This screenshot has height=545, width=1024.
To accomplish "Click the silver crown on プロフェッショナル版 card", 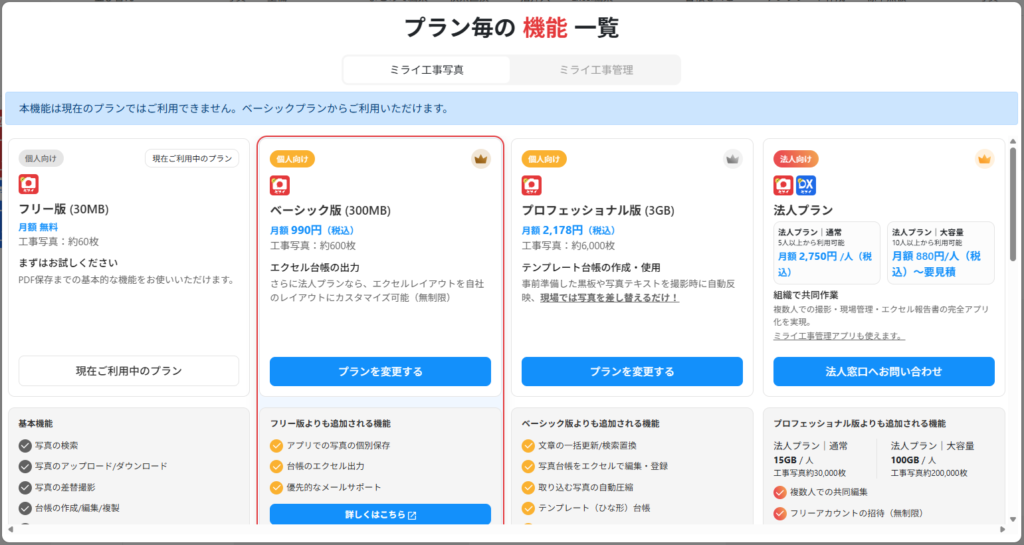I will tap(732, 158).
